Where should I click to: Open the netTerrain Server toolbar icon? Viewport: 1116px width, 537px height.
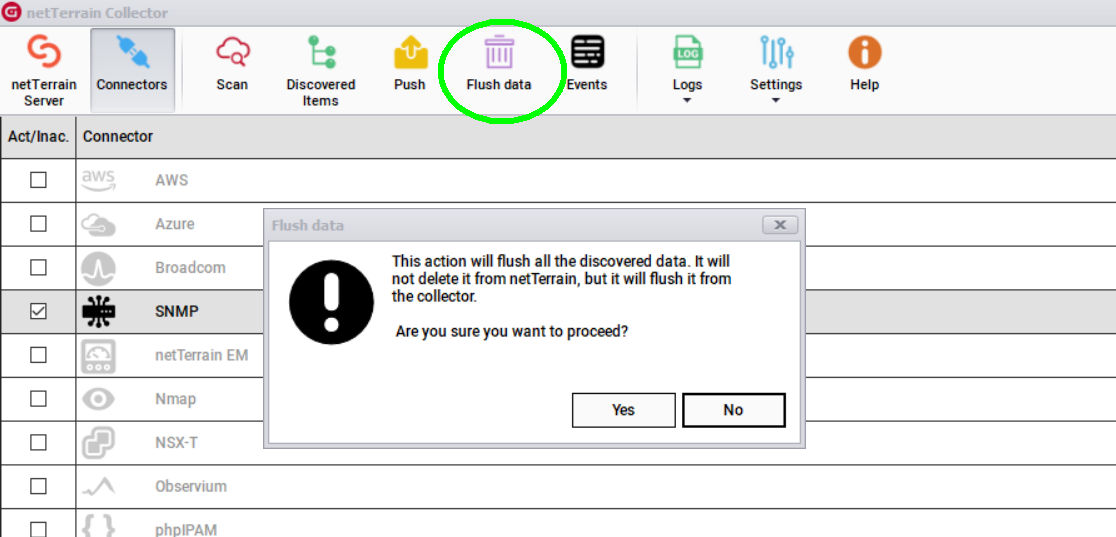click(x=43, y=53)
